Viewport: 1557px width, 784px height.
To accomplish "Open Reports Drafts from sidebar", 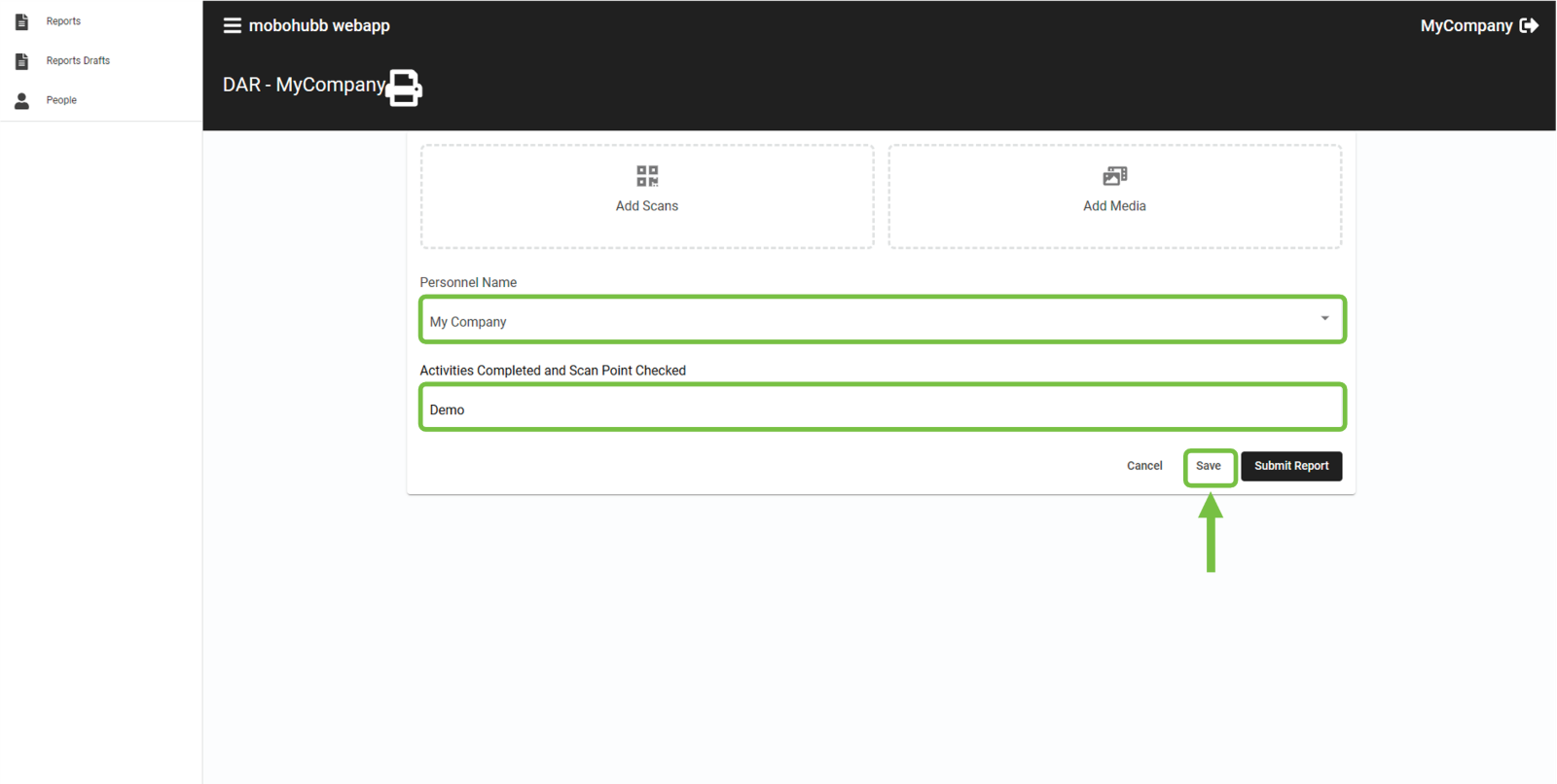I will 78,61.
